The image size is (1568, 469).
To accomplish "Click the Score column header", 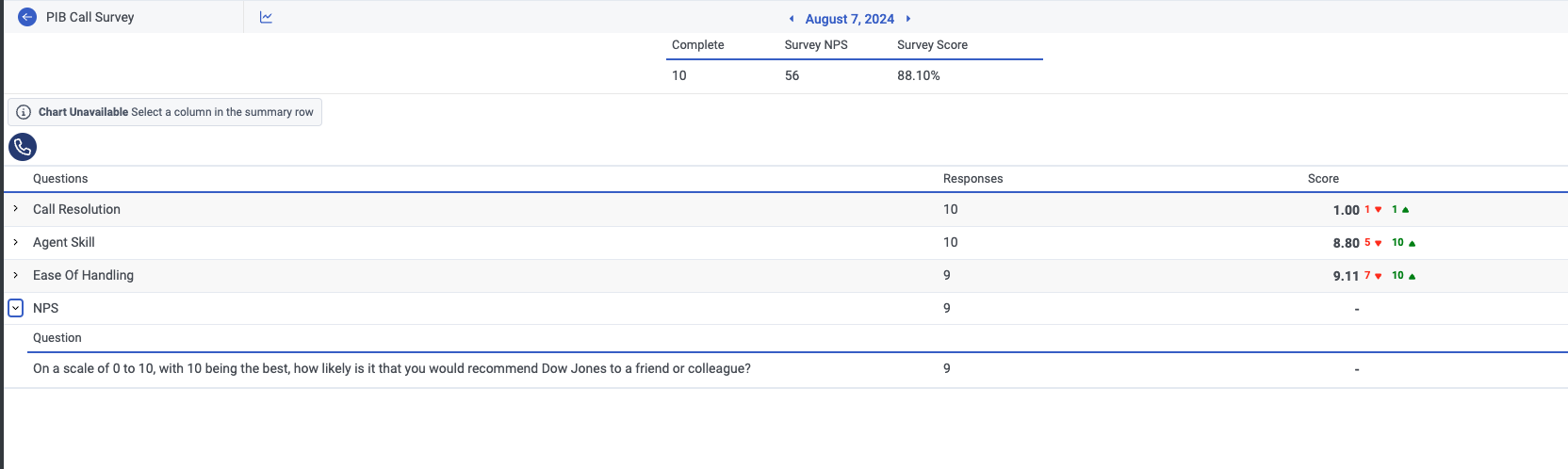I will pos(1323,179).
